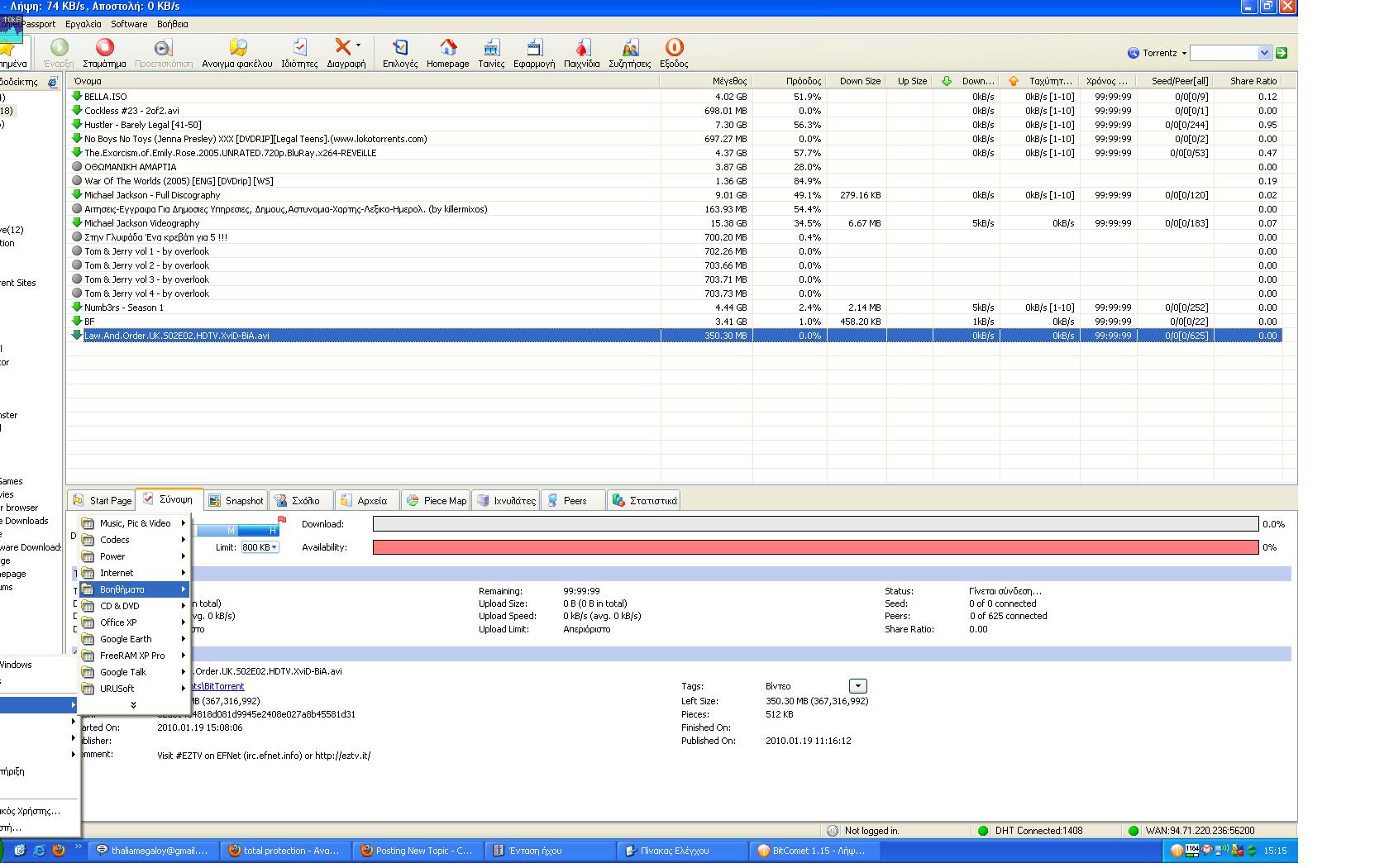Expand the Codecs submenu
Image resolution: width=1389 pixels, height=868 pixels.
pos(136,540)
